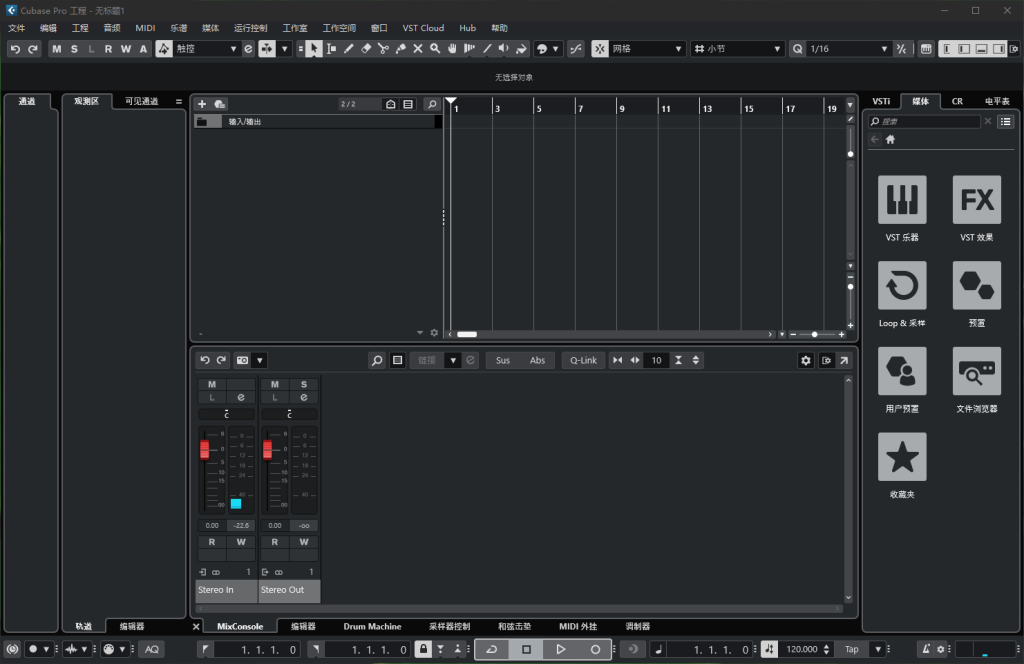
Task: Select the Glue tool
Action: tap(400, 49)
